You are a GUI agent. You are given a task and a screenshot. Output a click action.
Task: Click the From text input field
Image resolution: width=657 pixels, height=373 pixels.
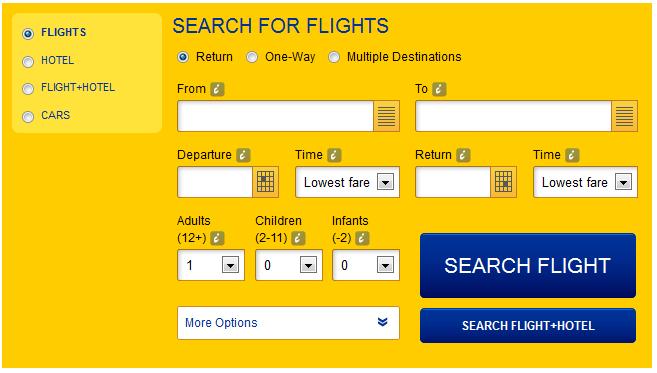[276, 116]
